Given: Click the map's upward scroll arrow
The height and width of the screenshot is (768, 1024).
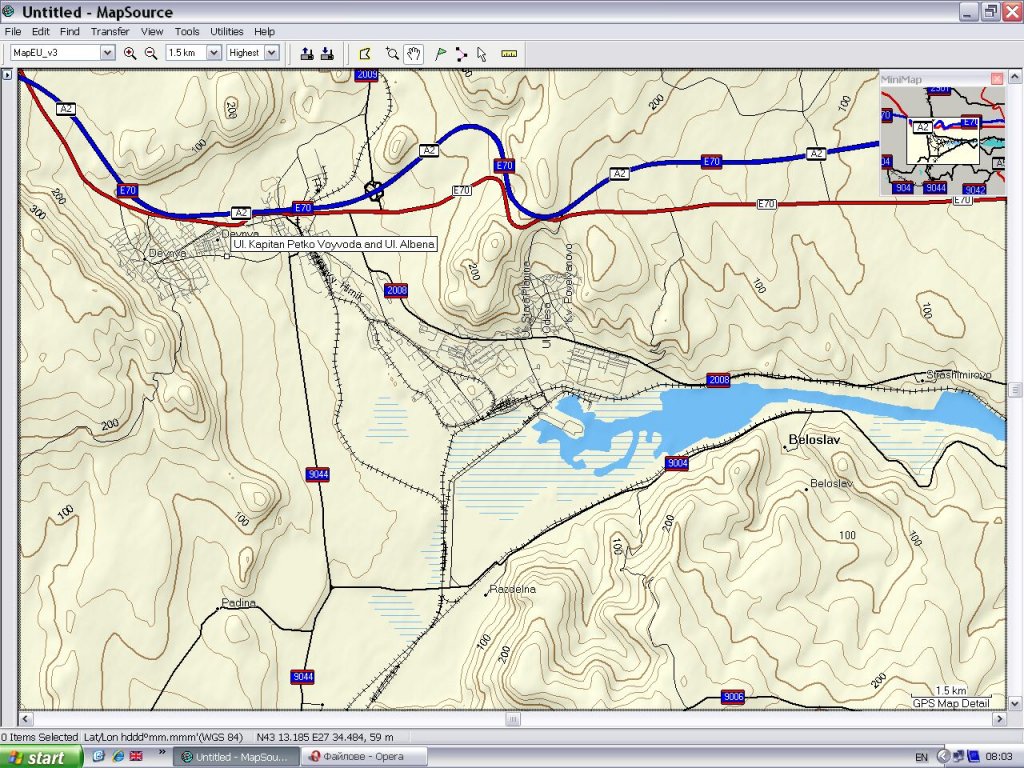Looking at the screenshot, I should [1015, 76].
